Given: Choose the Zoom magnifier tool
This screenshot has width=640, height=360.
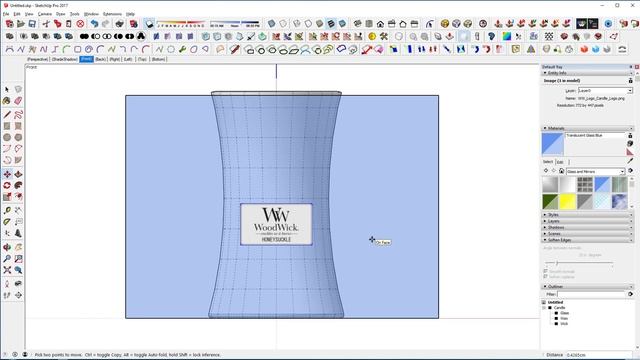Looking at the screenshot, I should point(7,259).
